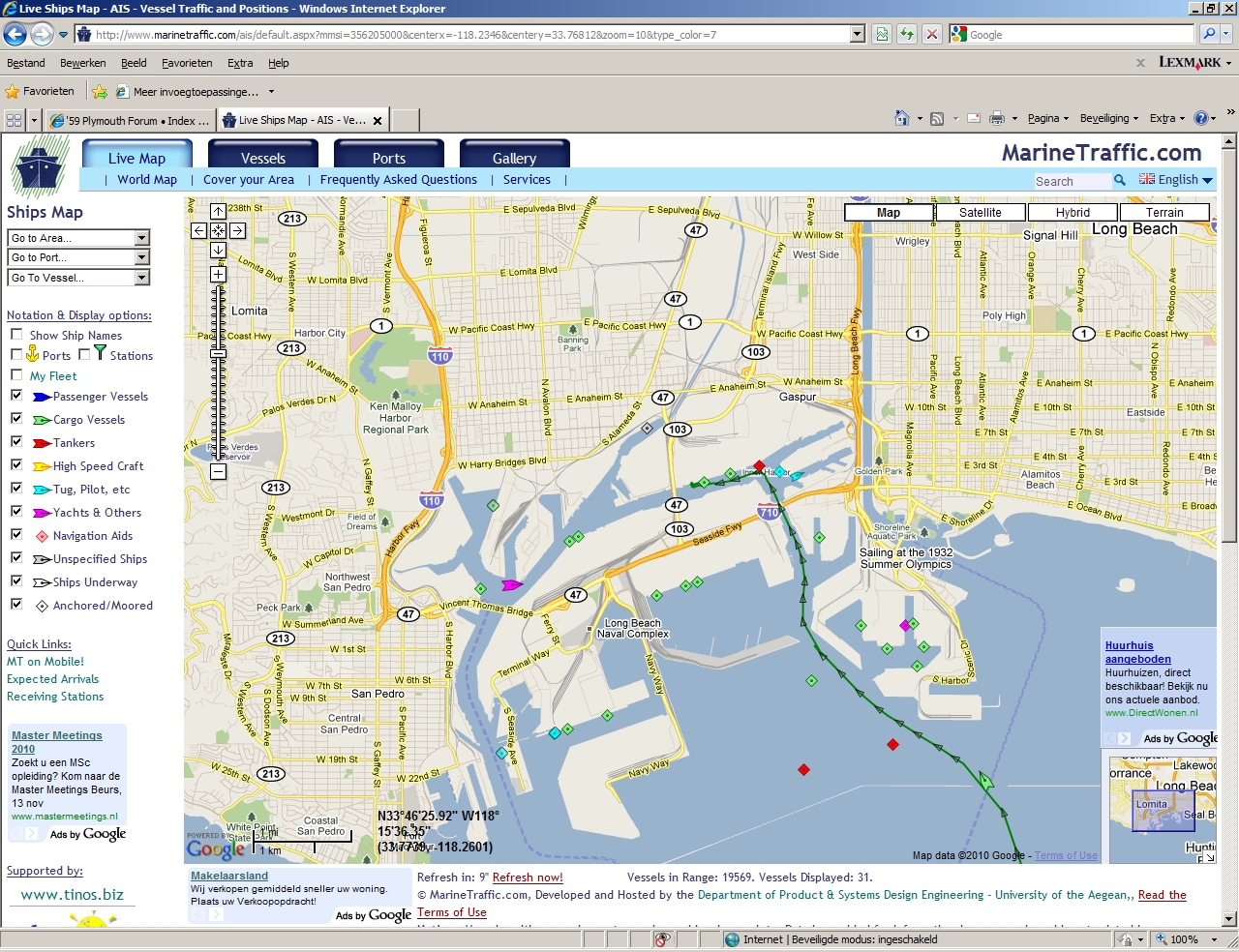Close the Live Ships Map browser tab
This screenshot has width=1239, height=952.
pyautogui.click(x=378, y=121)
